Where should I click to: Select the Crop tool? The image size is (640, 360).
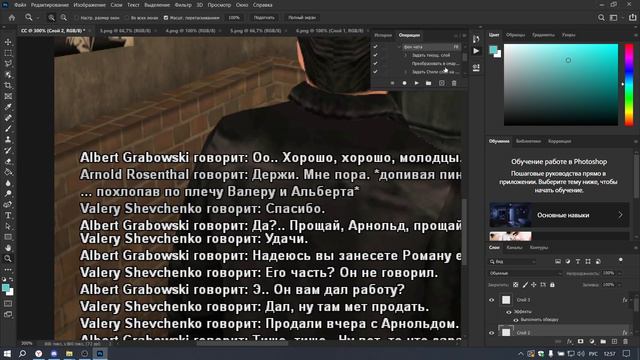(x=8, y=85)
